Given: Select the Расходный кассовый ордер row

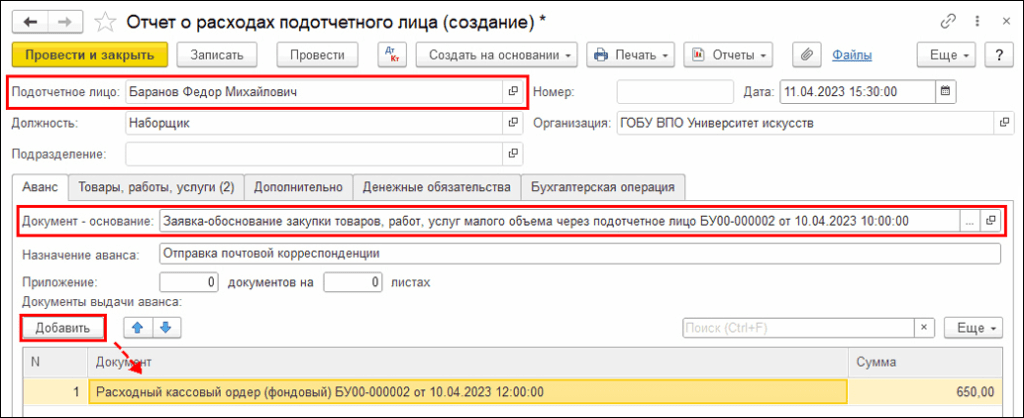Looking at the screenshot, I should pos(468,391).
